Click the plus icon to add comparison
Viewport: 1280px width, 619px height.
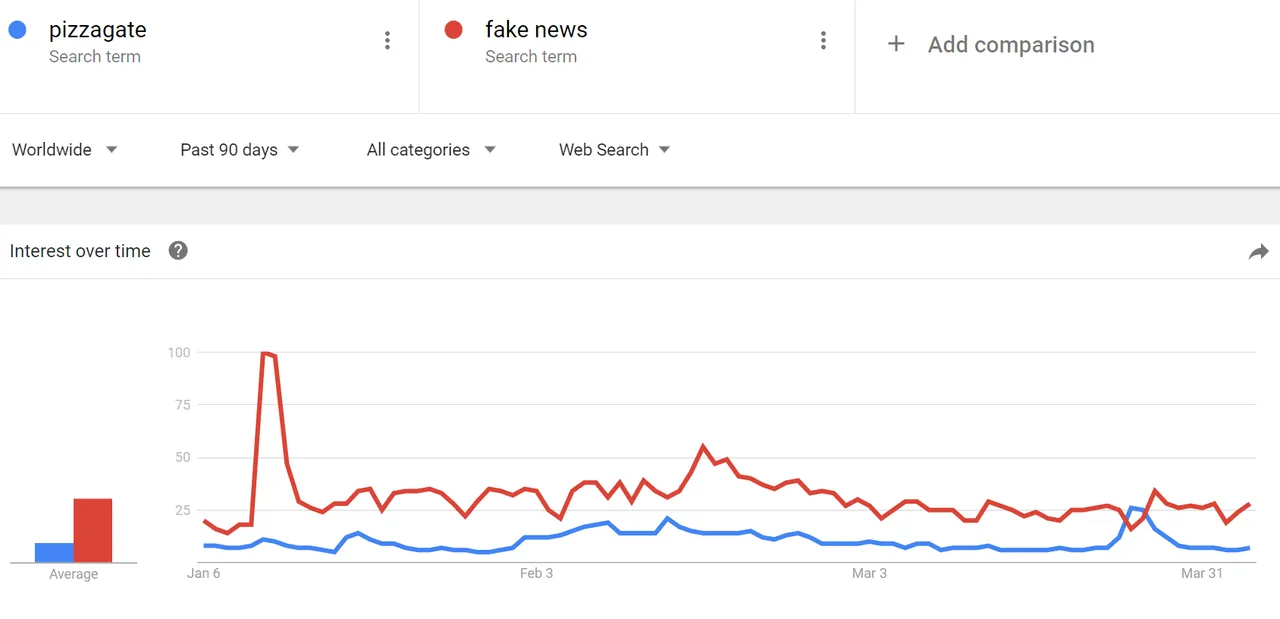click(896, 44)
